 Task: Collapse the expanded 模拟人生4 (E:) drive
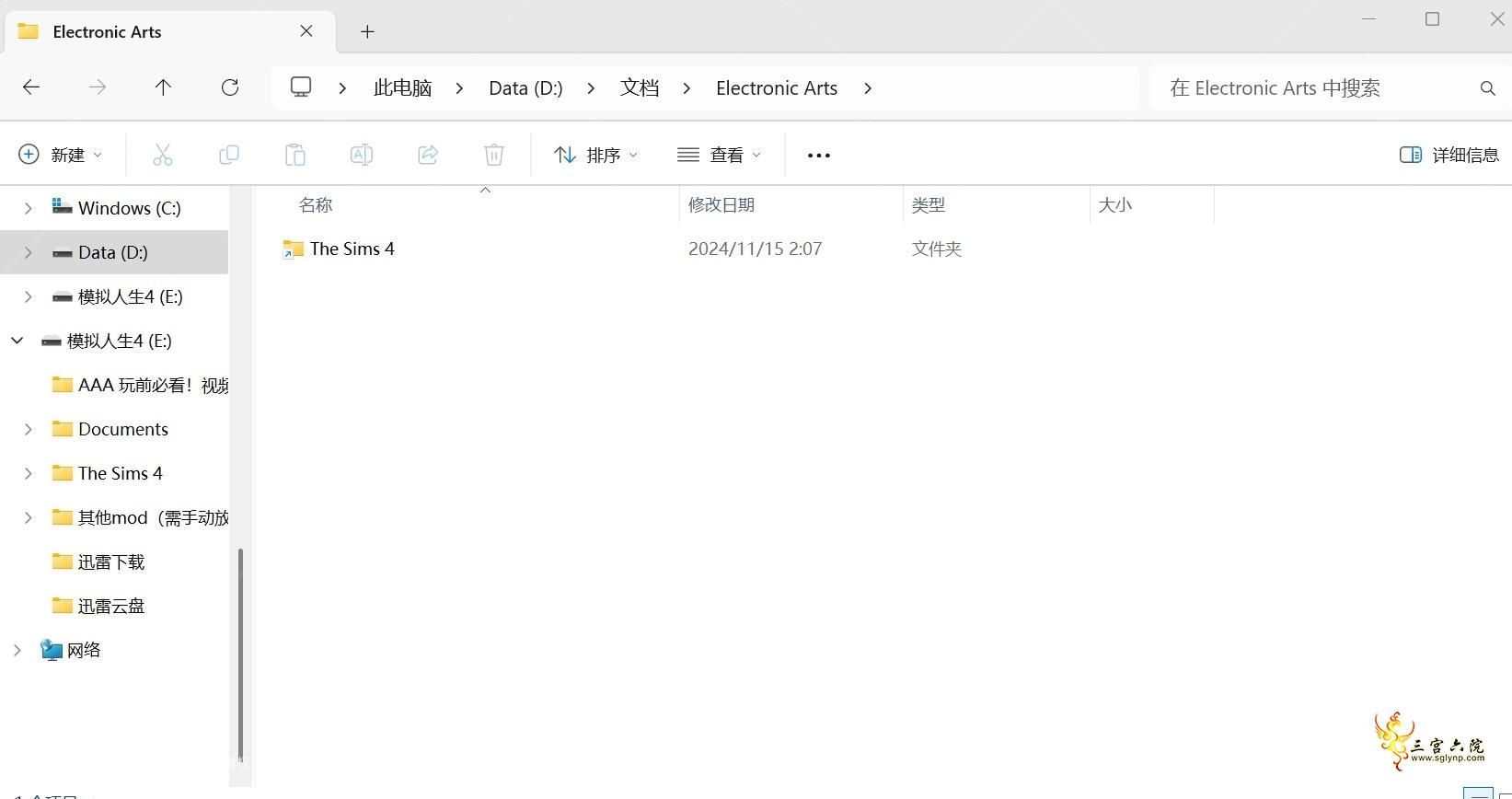[17, 341]
